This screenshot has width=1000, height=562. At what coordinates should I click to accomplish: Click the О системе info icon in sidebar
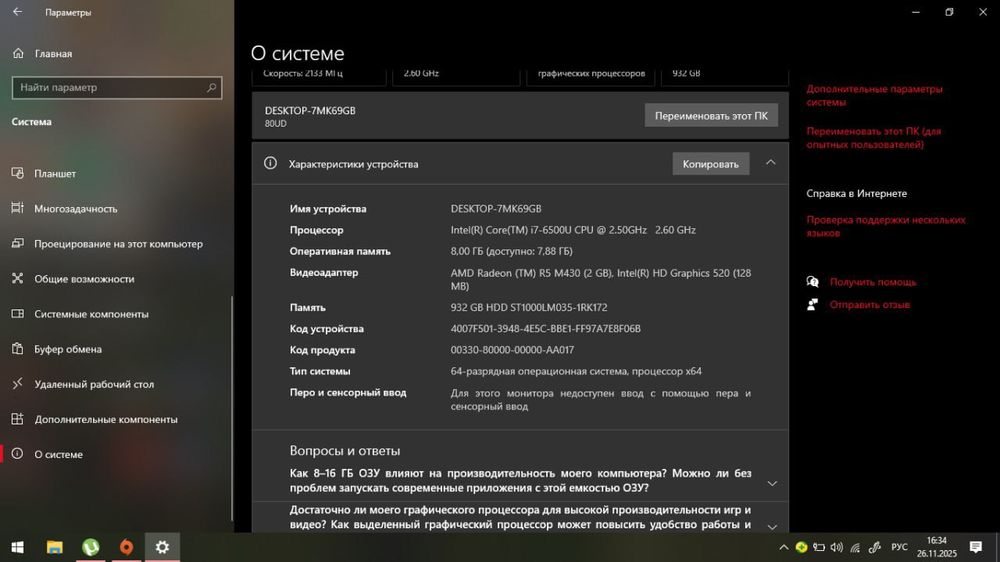point(17,454)
